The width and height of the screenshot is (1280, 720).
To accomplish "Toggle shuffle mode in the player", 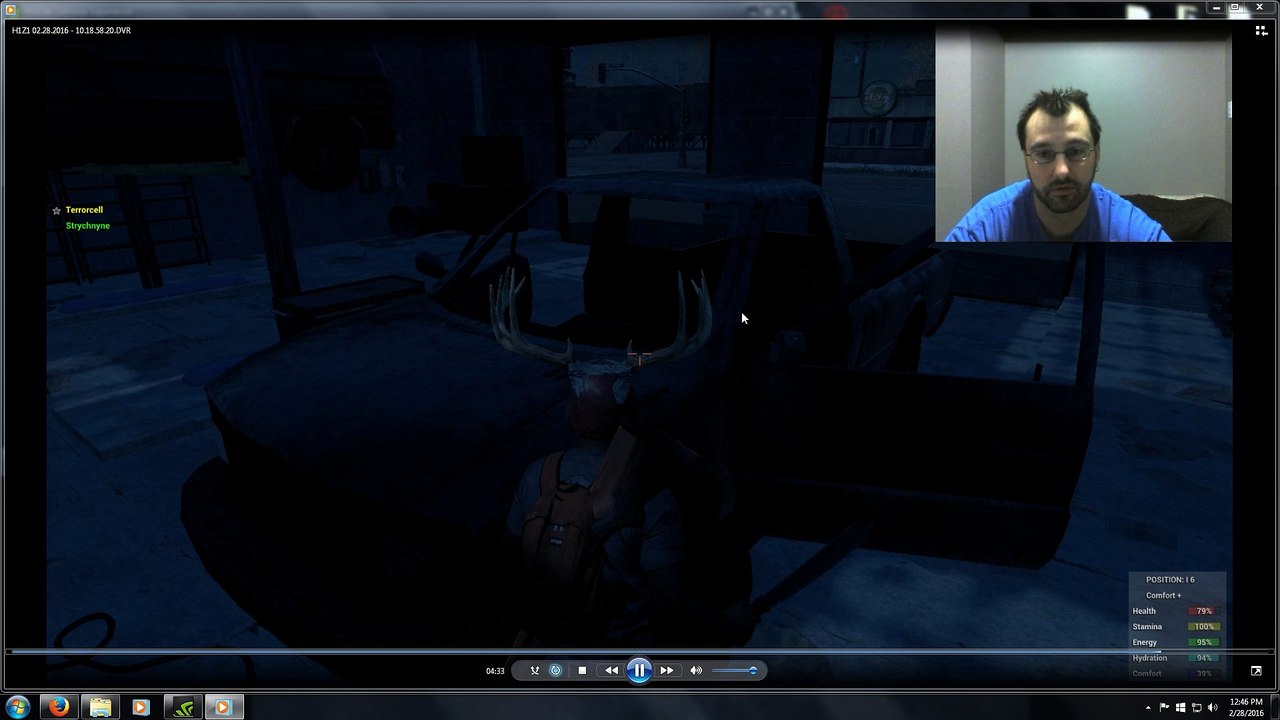I will [534, 671].
